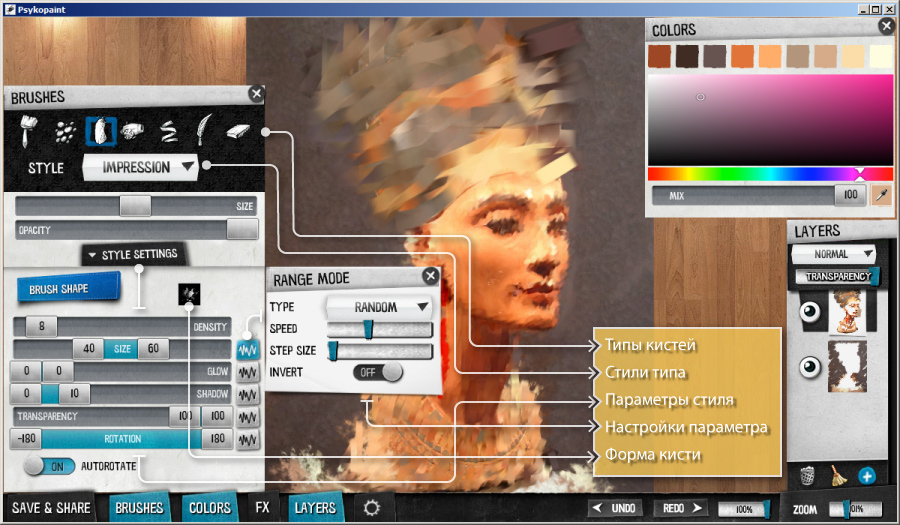Viewport: 900px width, 525px height.
Task: Select the splatter dots brush type
Action: coord(65,132)
